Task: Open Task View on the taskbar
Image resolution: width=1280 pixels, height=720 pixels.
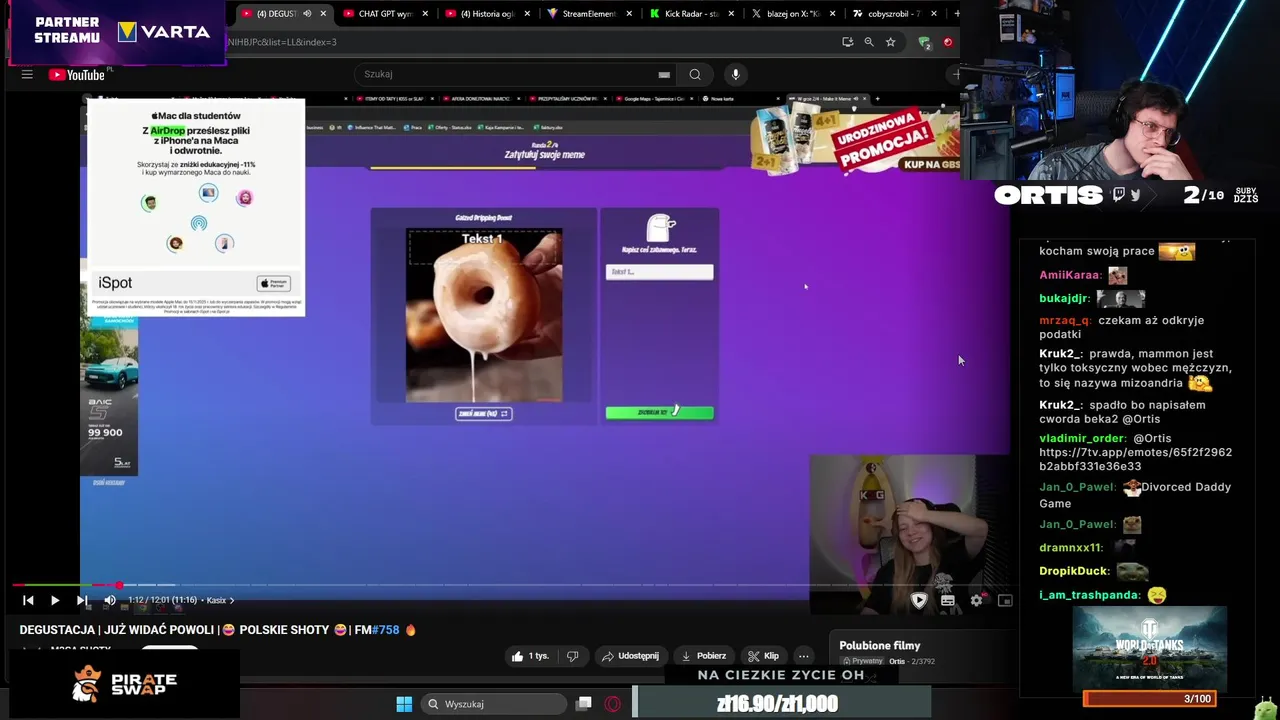Action: click(x=584, y=704)
